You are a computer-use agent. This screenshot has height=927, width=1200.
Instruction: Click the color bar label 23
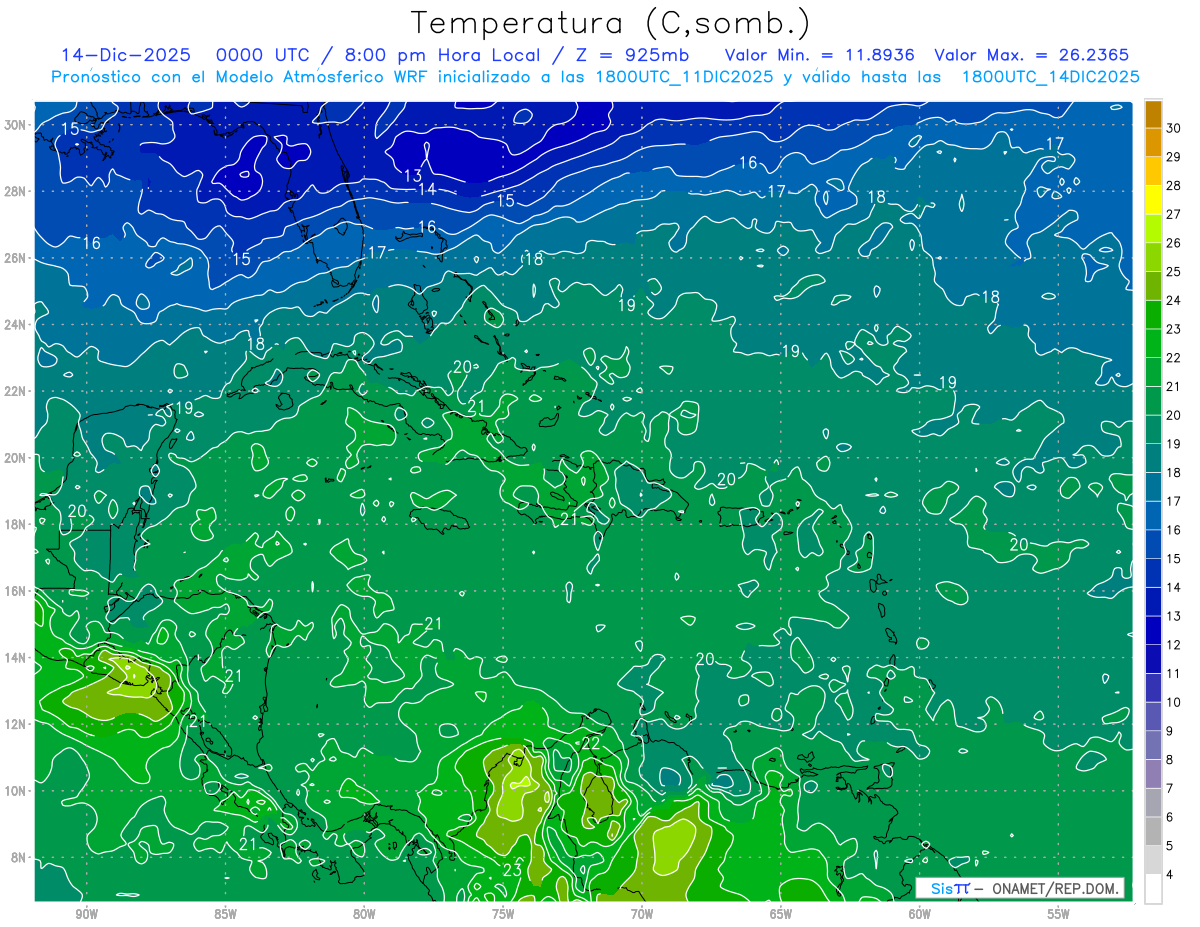pos(1173,329)
